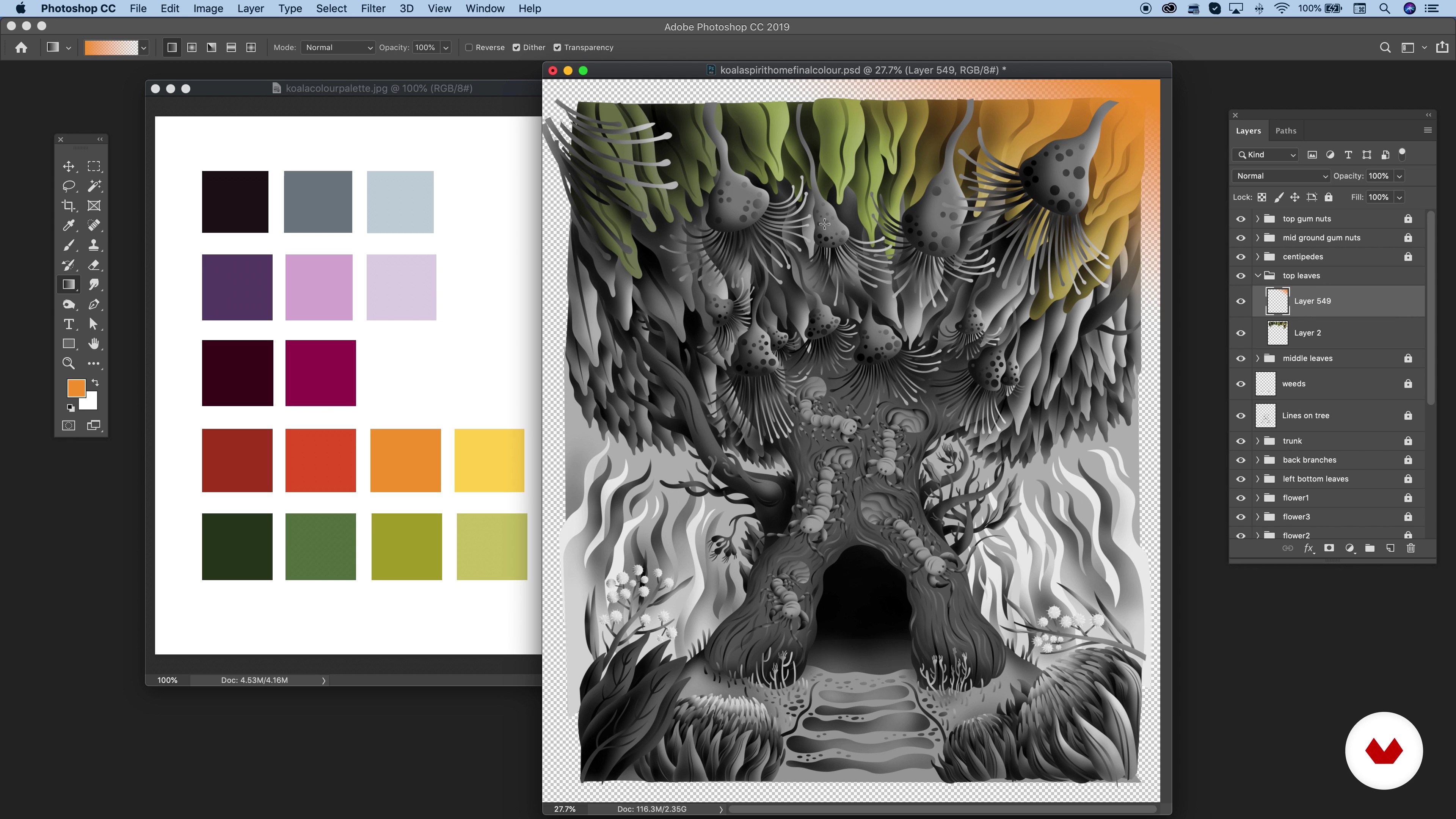Viewport: 1456px width, 819px height.
Task: Add a layer mask
Action: (x=1329, y=548)
